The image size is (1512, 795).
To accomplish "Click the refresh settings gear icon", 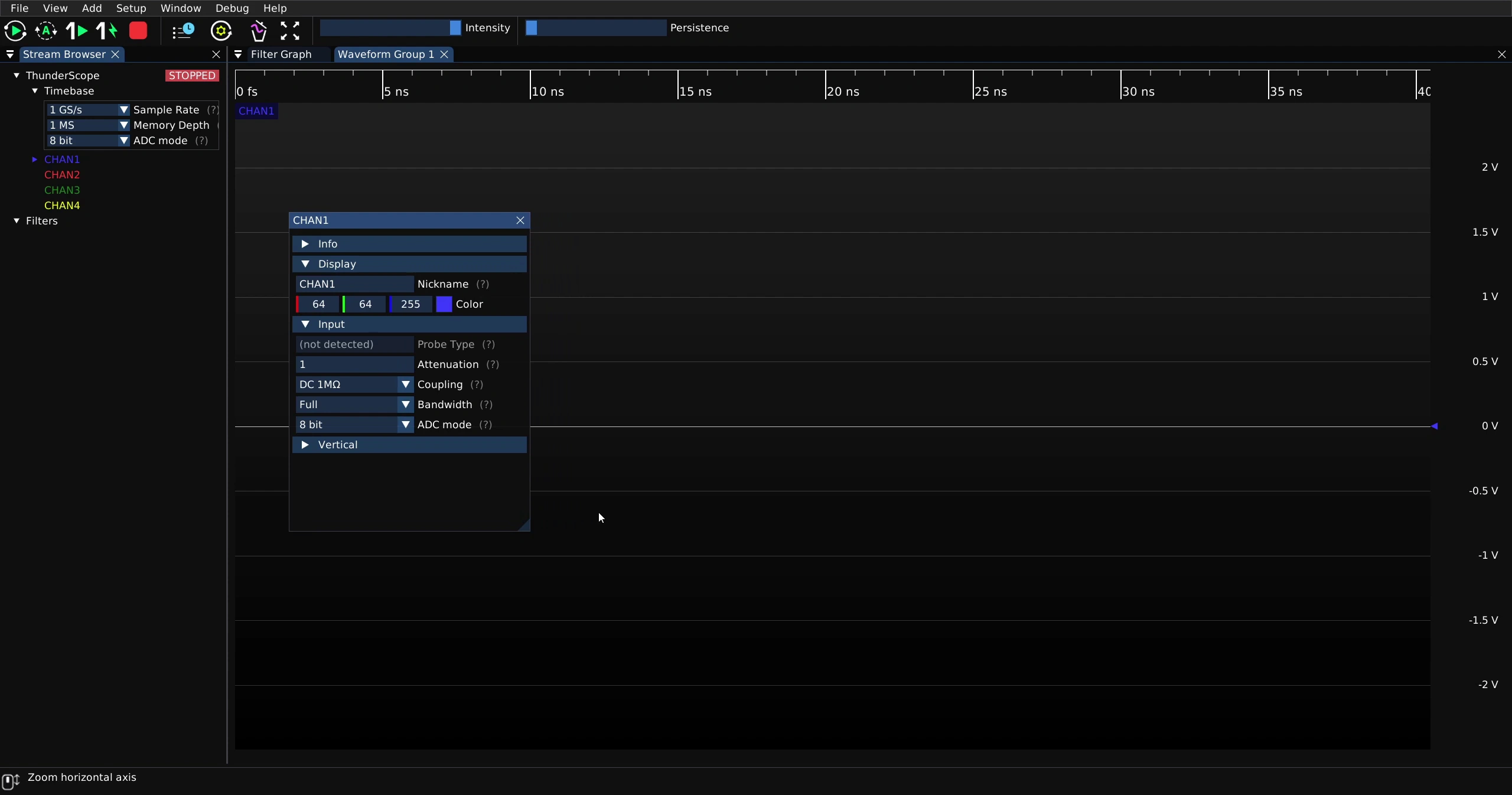I will [x=221, y=31].
